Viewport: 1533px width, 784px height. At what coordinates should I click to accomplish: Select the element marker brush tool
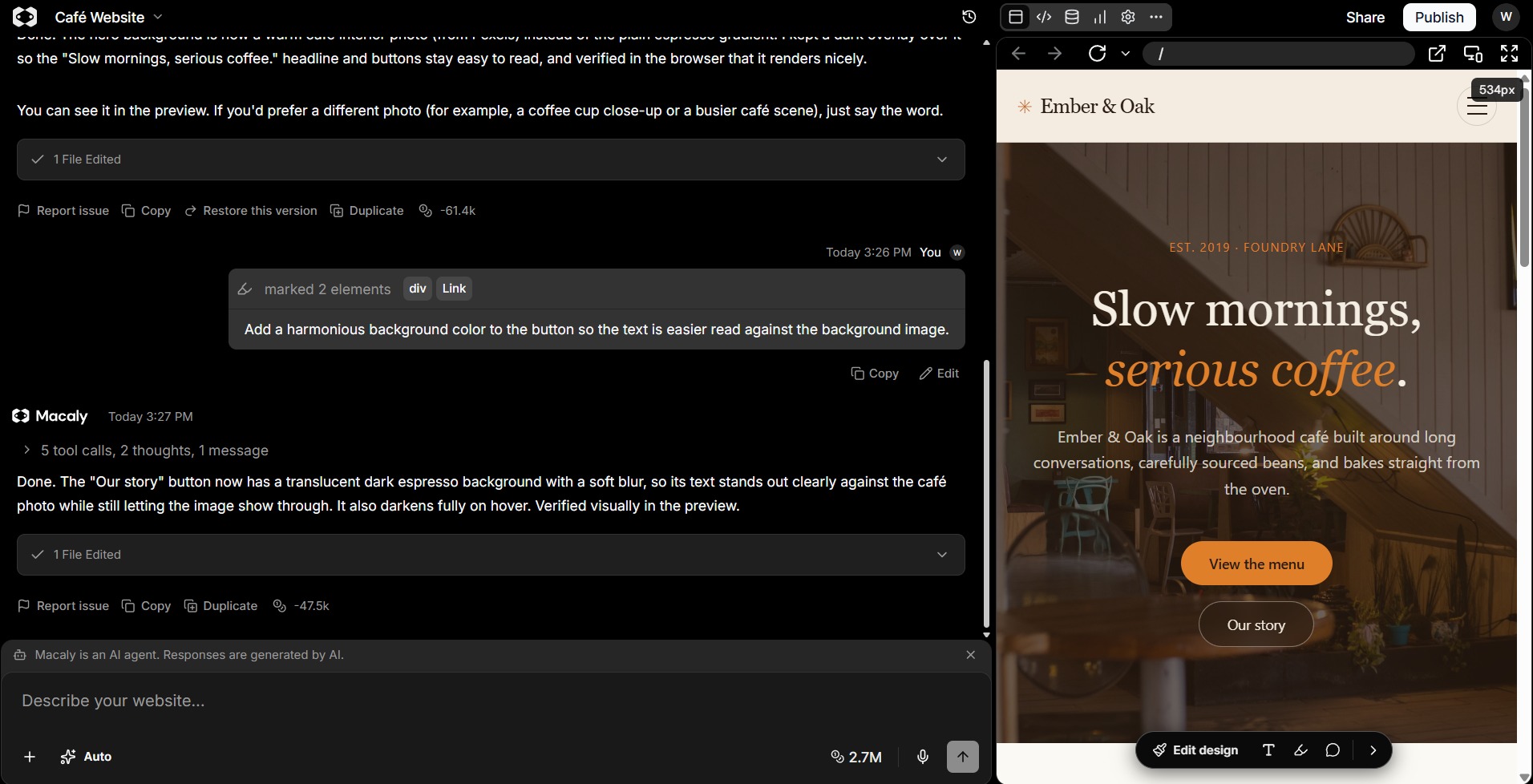click(x=1300, y=750)
